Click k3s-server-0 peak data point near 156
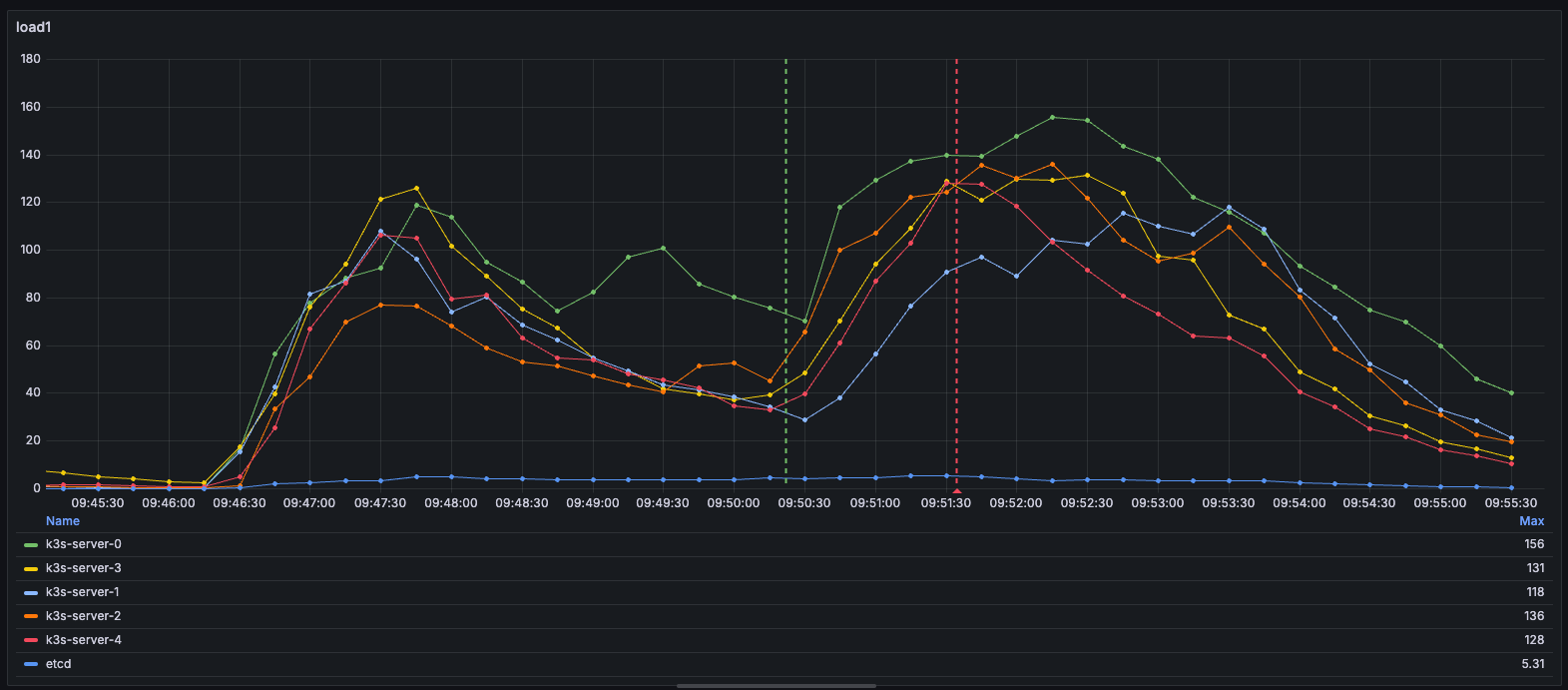 pos(1052,117)
